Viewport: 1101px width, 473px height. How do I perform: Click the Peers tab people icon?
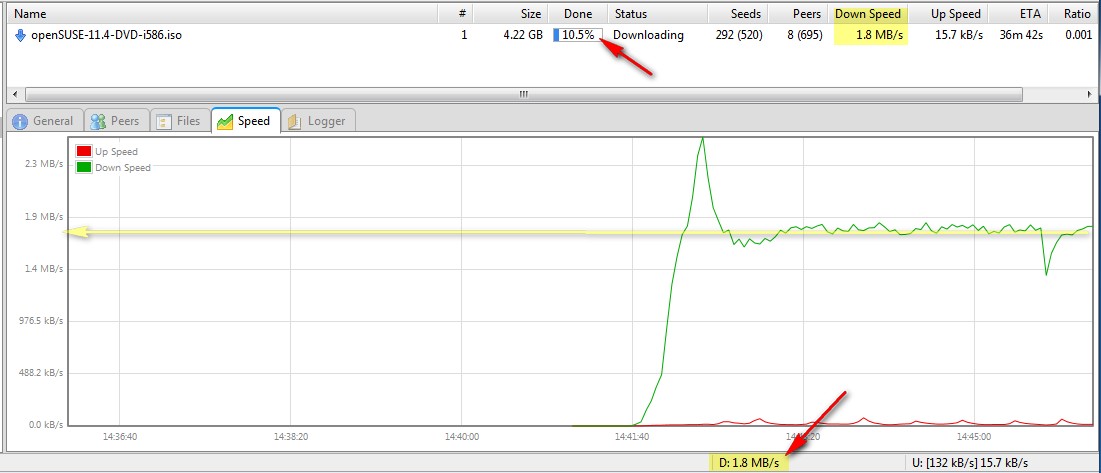98,121
